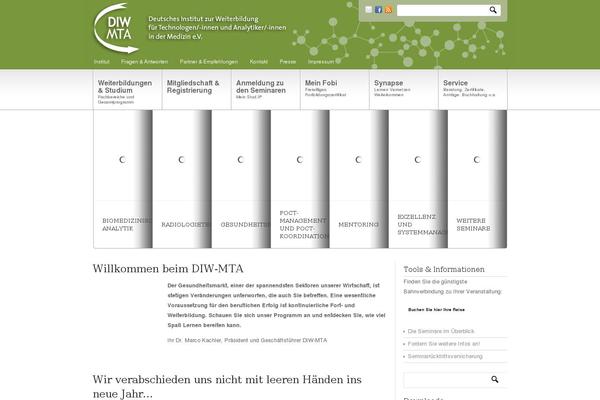Open the Presse menu item

pos(288,62)
